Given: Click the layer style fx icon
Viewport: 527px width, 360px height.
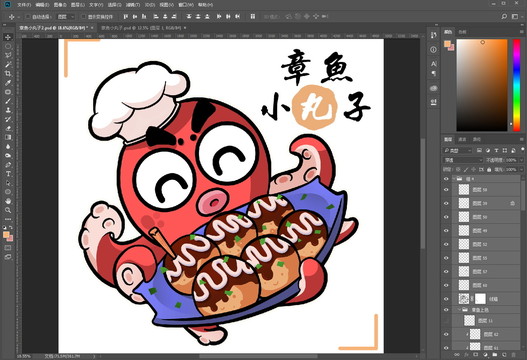Looking at the screenshot, I should pyautogui.click(x=466, y=355).
